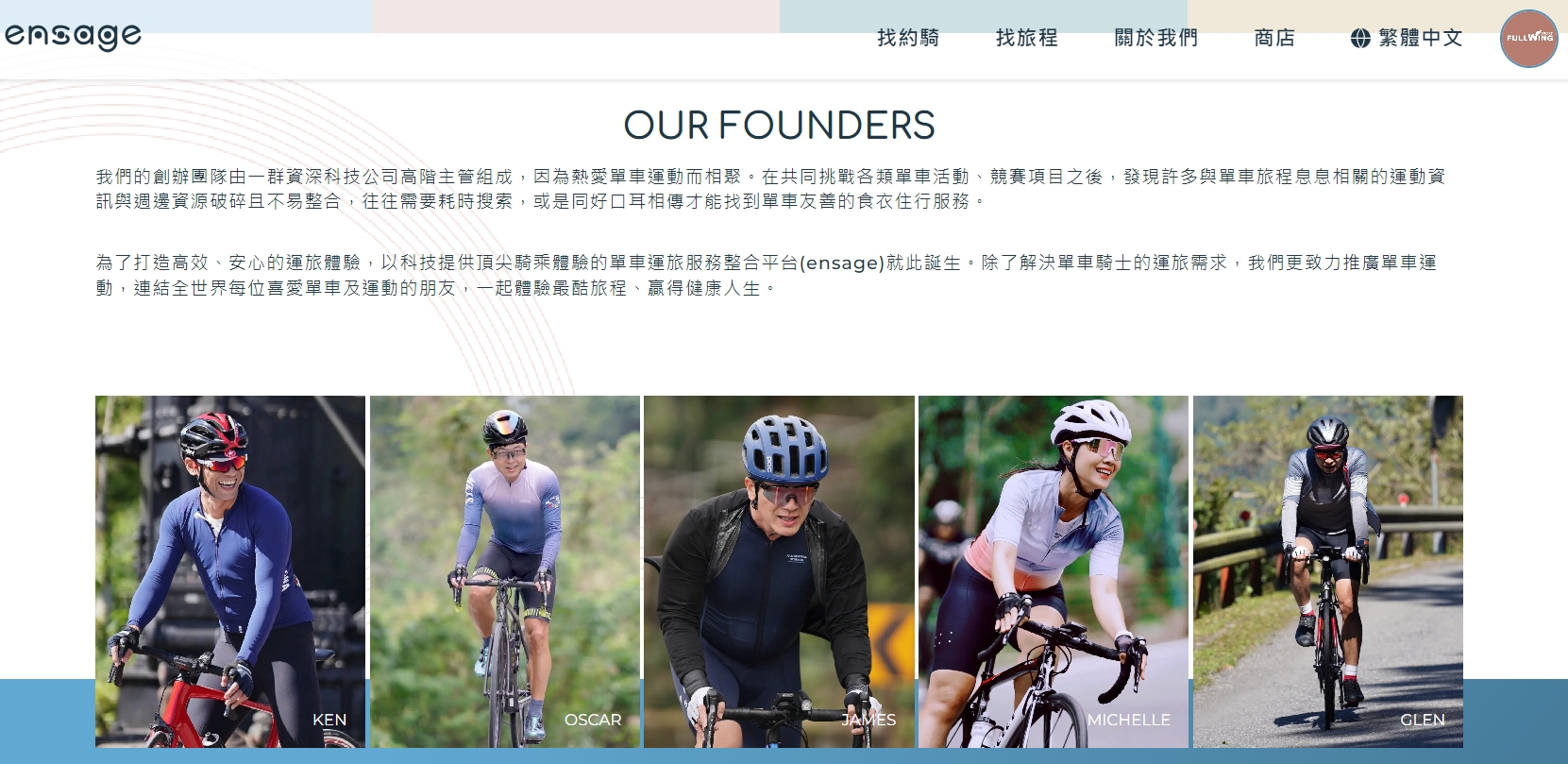Open the FULLWING profile avatar
This screenshot has height=764, width=1568.
click(1528, 39)
